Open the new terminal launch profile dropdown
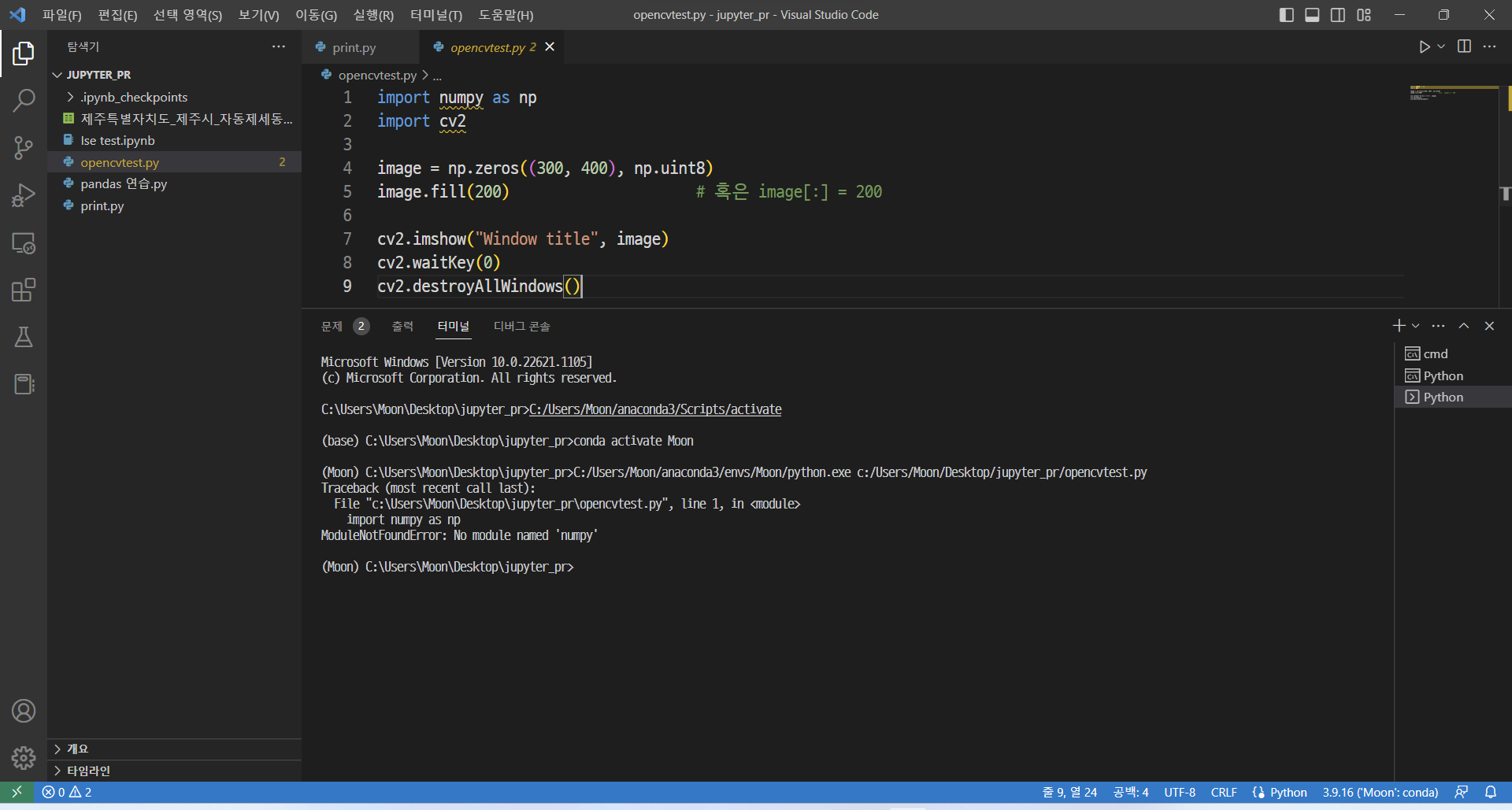This screenshot has height=810, width=1512. tap(1416, 326)
